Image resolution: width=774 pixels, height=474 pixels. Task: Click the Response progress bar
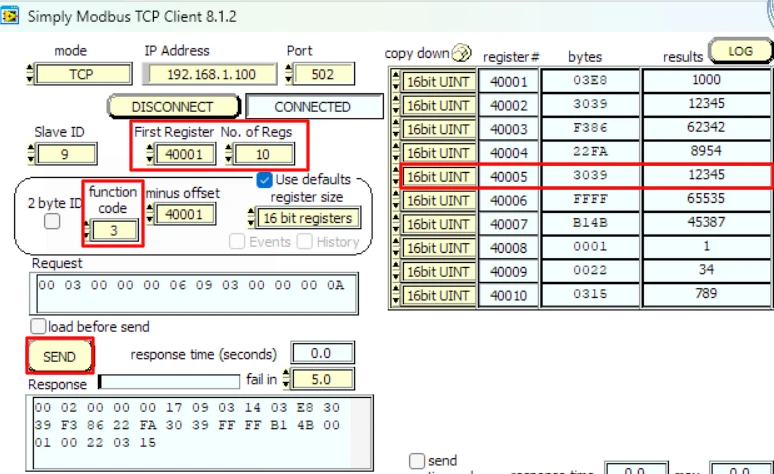[169, 381]
